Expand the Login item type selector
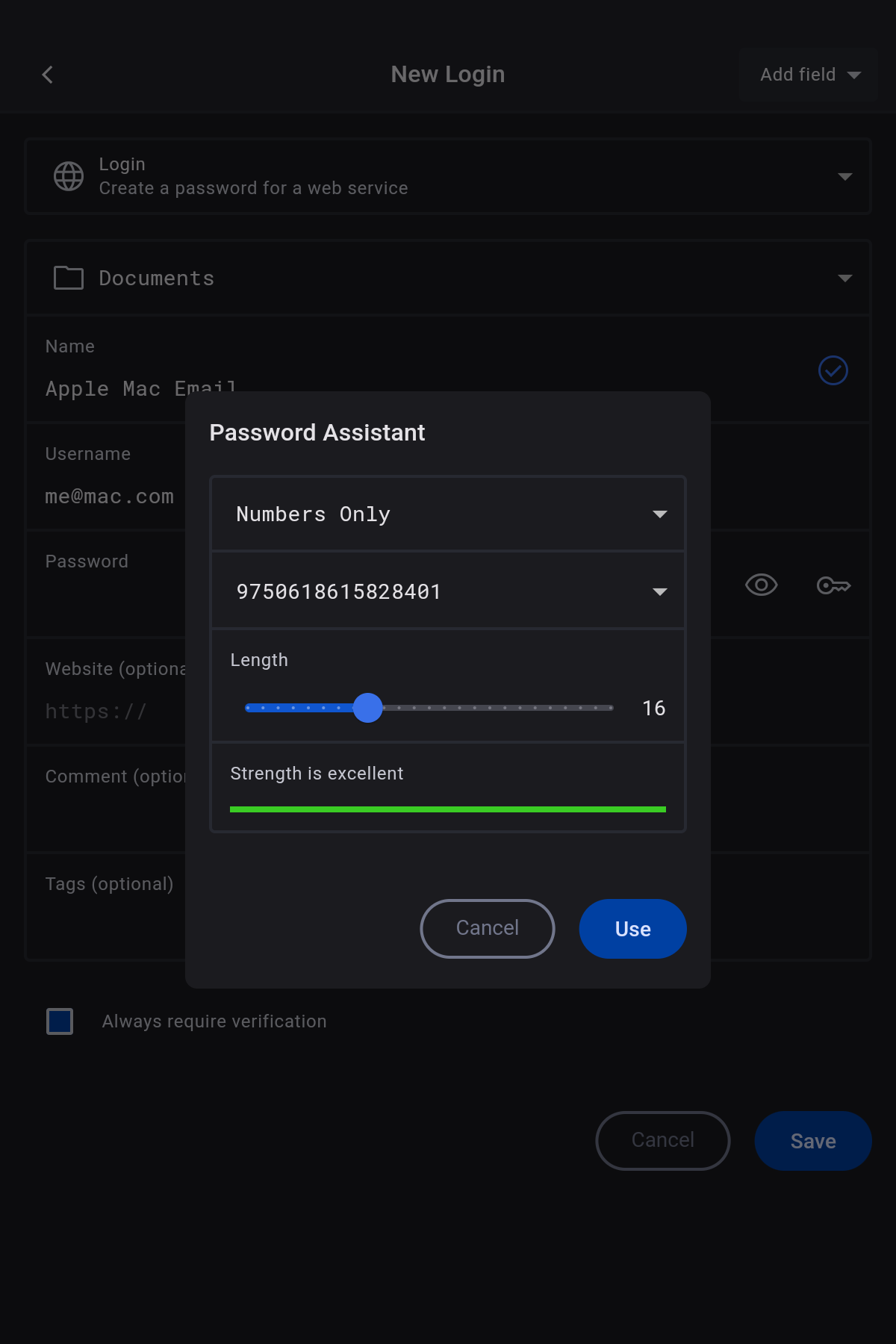Image resolution: width=896 pixels, height=1344 pixels. click(844, 177)
